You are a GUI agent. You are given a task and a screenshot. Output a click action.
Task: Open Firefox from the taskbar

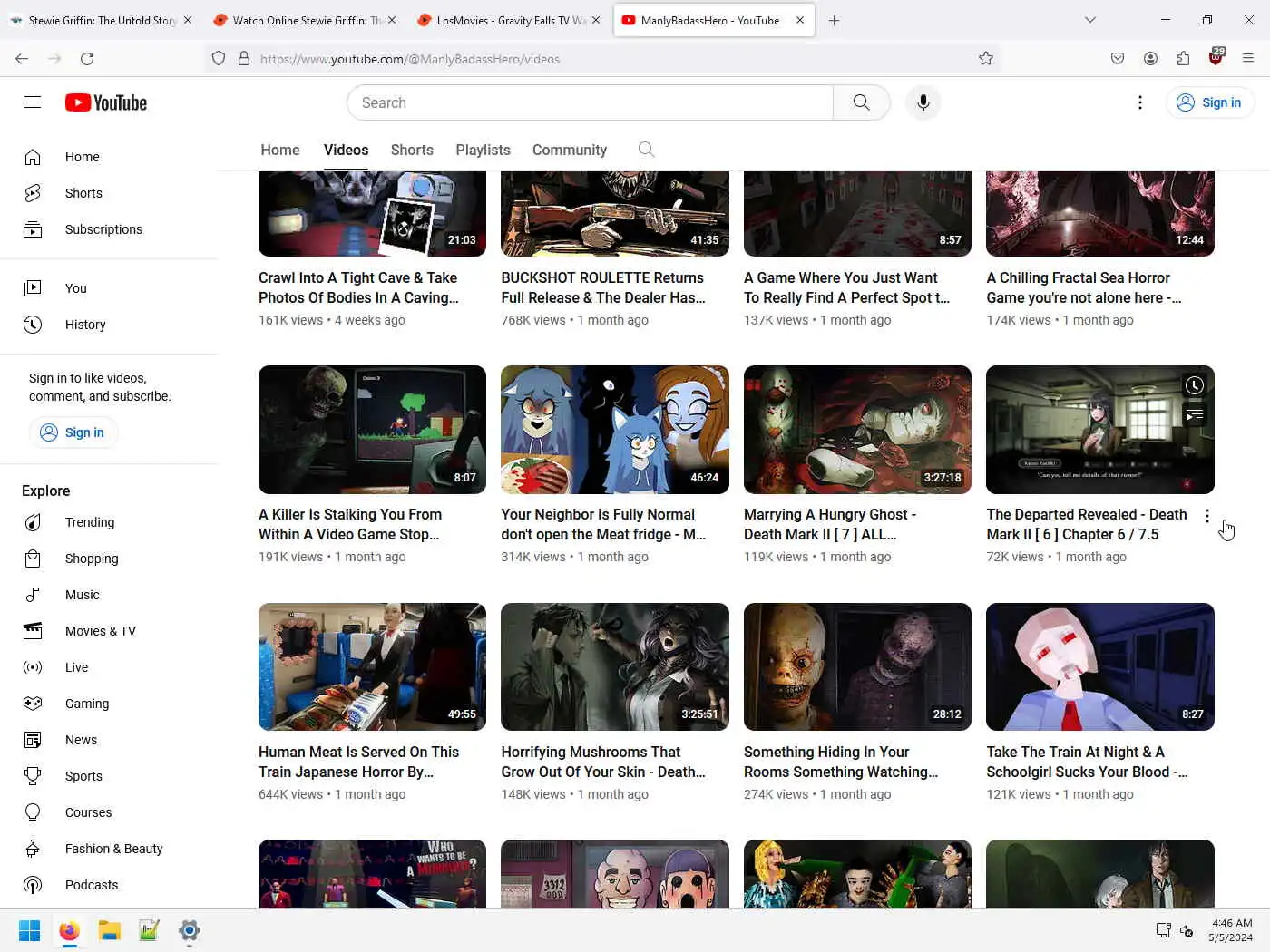pos(69,930)
